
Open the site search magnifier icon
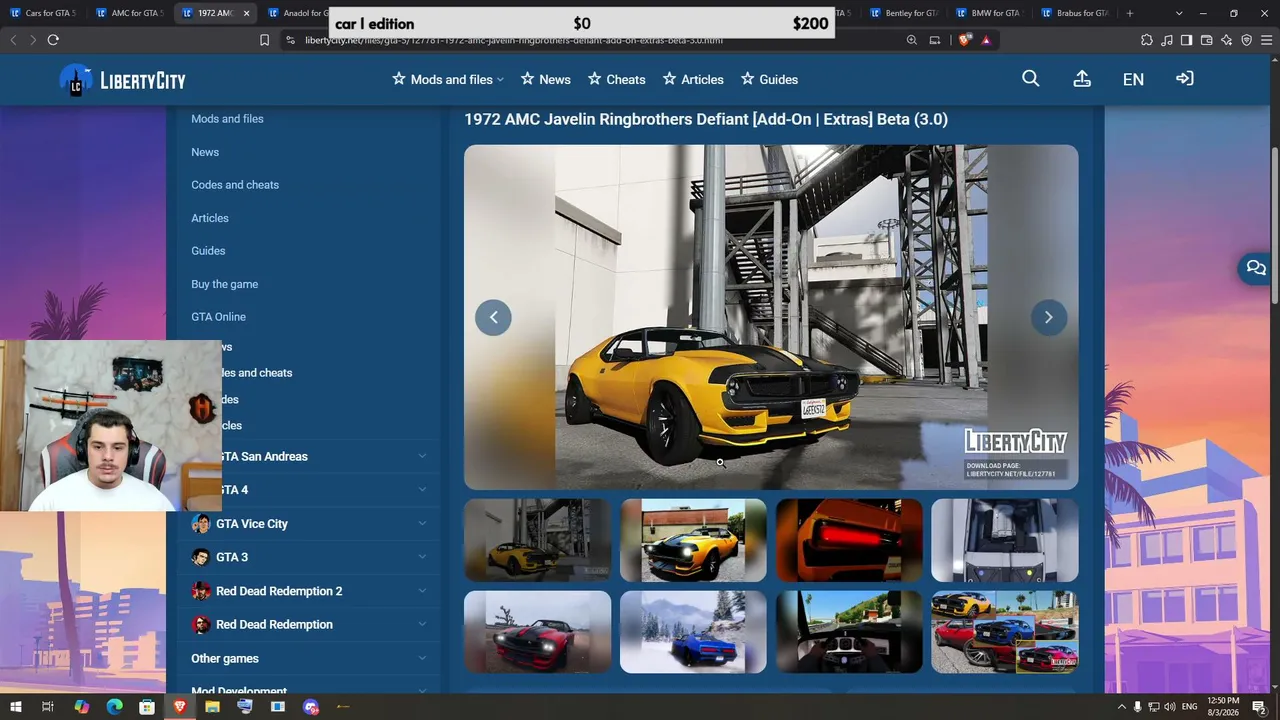[1031, 79]
